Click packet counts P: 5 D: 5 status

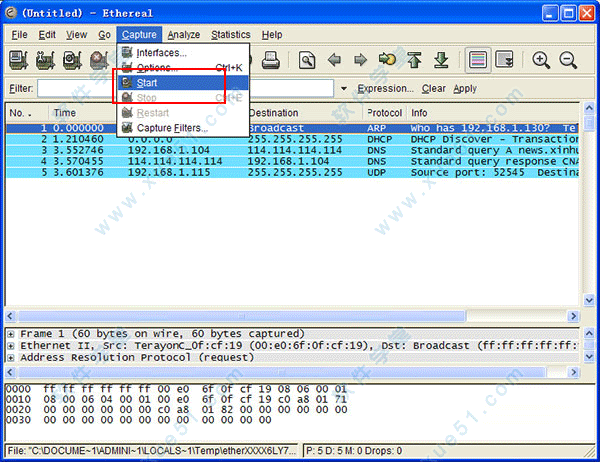pyautogui.click(x=354, y=451)
